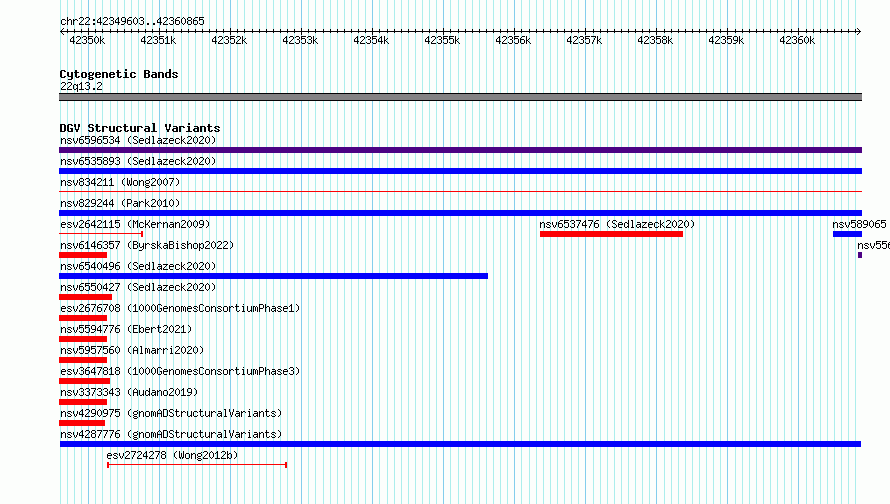The width and height of the screenshot is (890, 504).
Task: Open the nsv834211 (Wong2007) label
Action: [120, 182]
